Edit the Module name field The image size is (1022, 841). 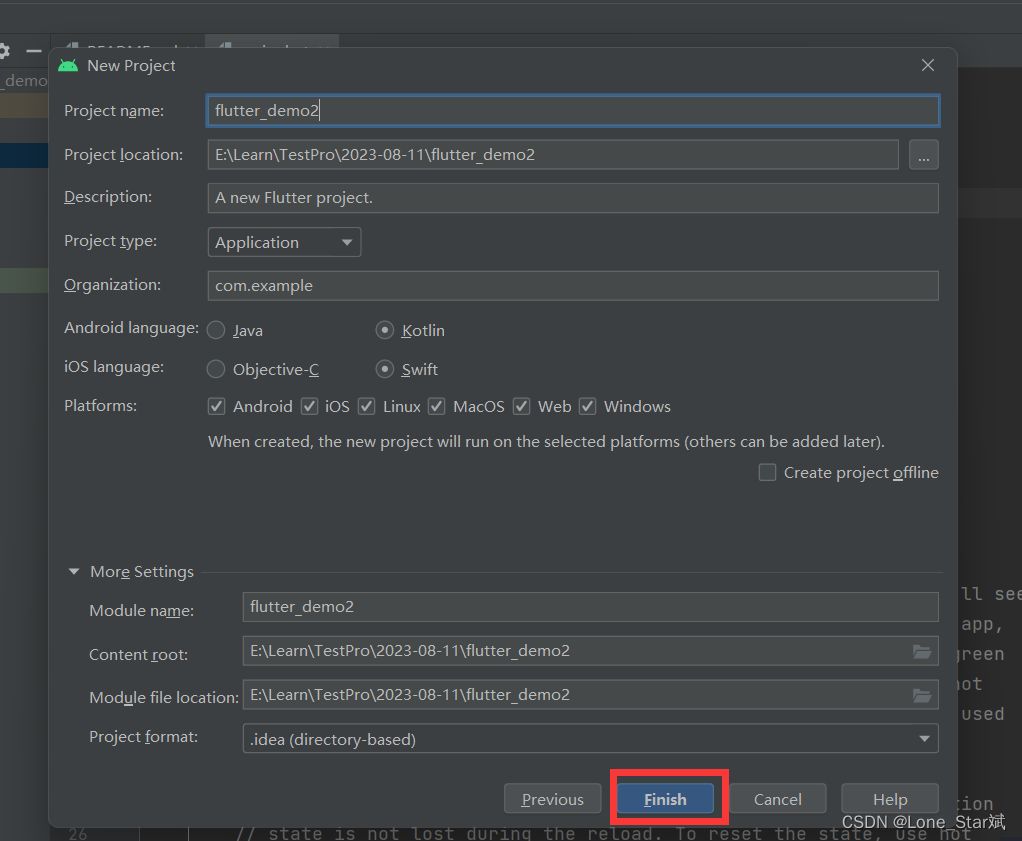591,607
